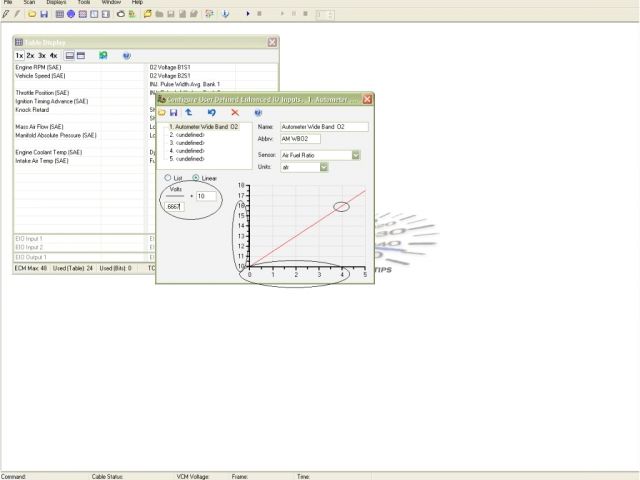
Task: Open the Units dropdown
Action: click(x=324, y=167)
